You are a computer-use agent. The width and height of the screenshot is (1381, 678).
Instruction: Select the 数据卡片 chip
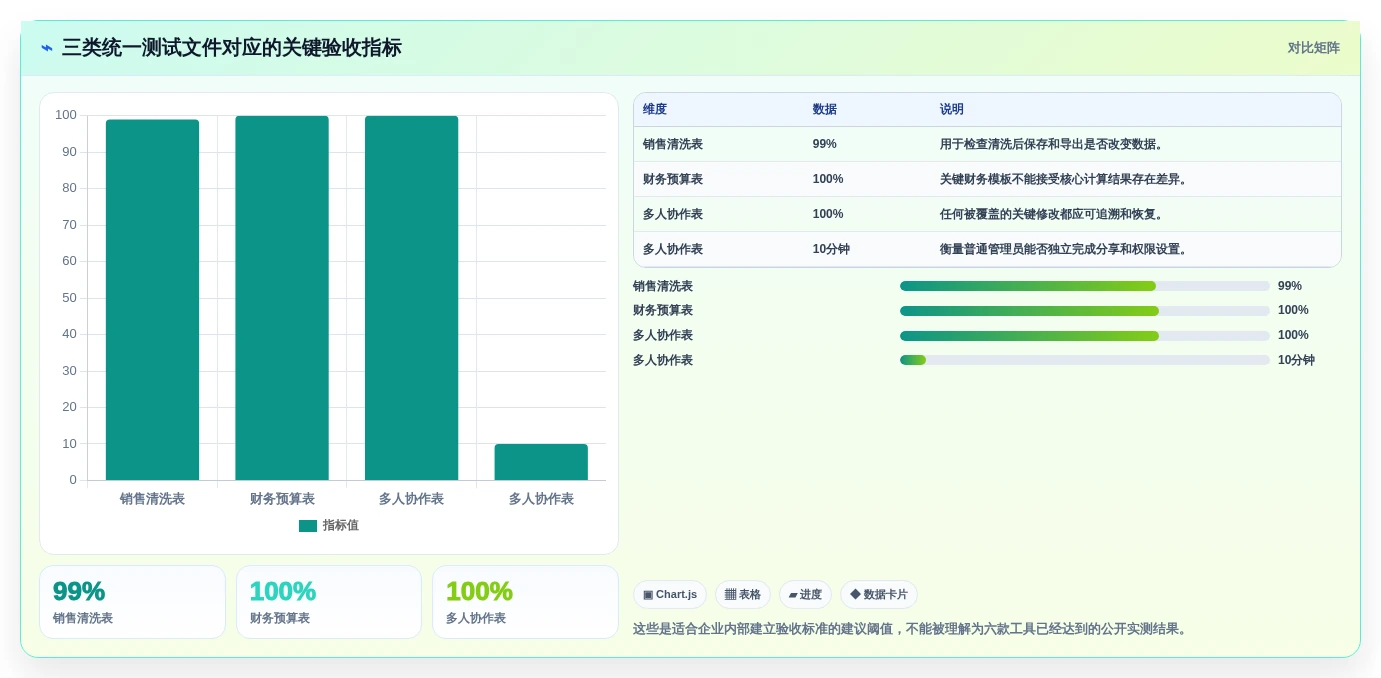coord(879,595)
